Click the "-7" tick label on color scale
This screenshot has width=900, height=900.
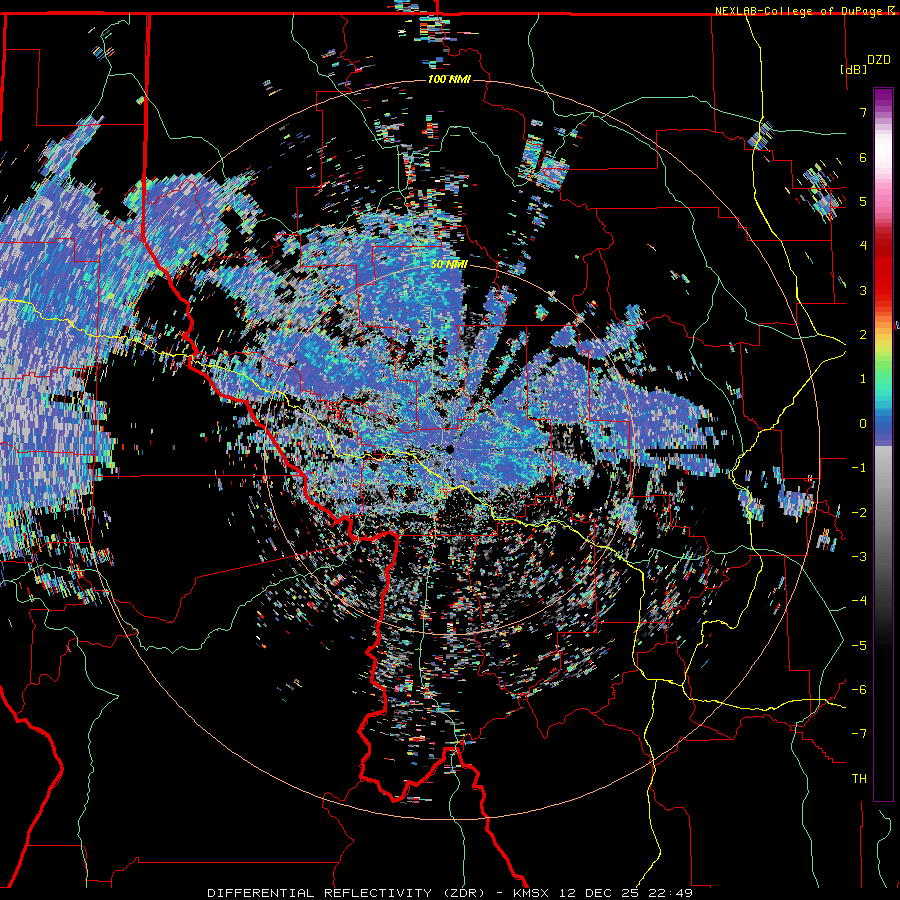pos(859,734)
